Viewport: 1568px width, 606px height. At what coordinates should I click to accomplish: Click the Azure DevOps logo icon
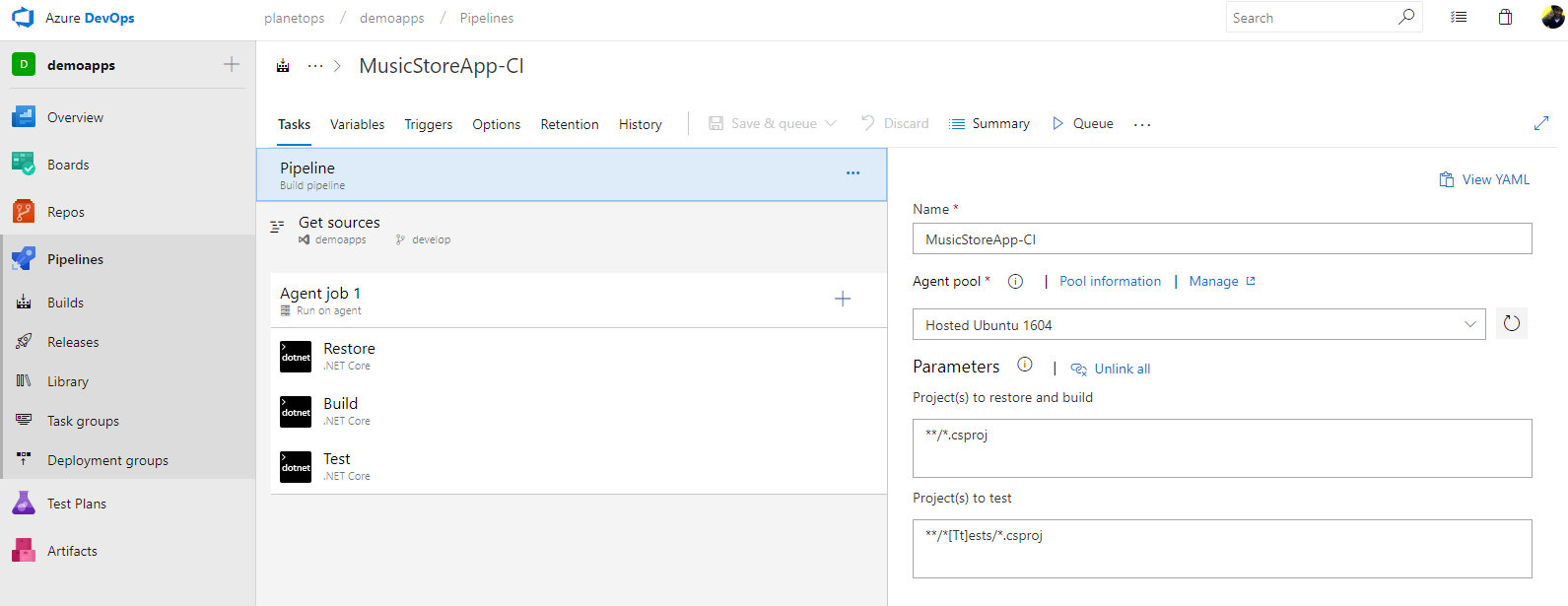coord(23,18)
